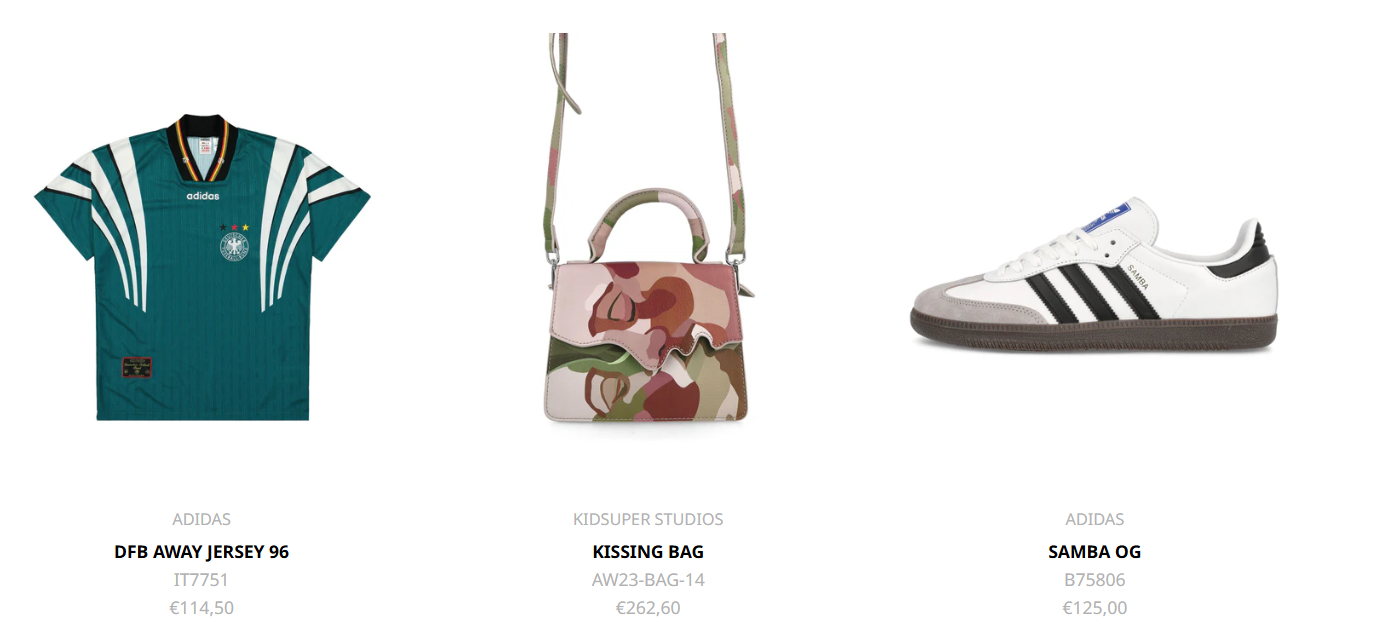Open the green DFB Away Jersey image
The width and height of the screenshot is (1379, 643).
coord(202,267)
